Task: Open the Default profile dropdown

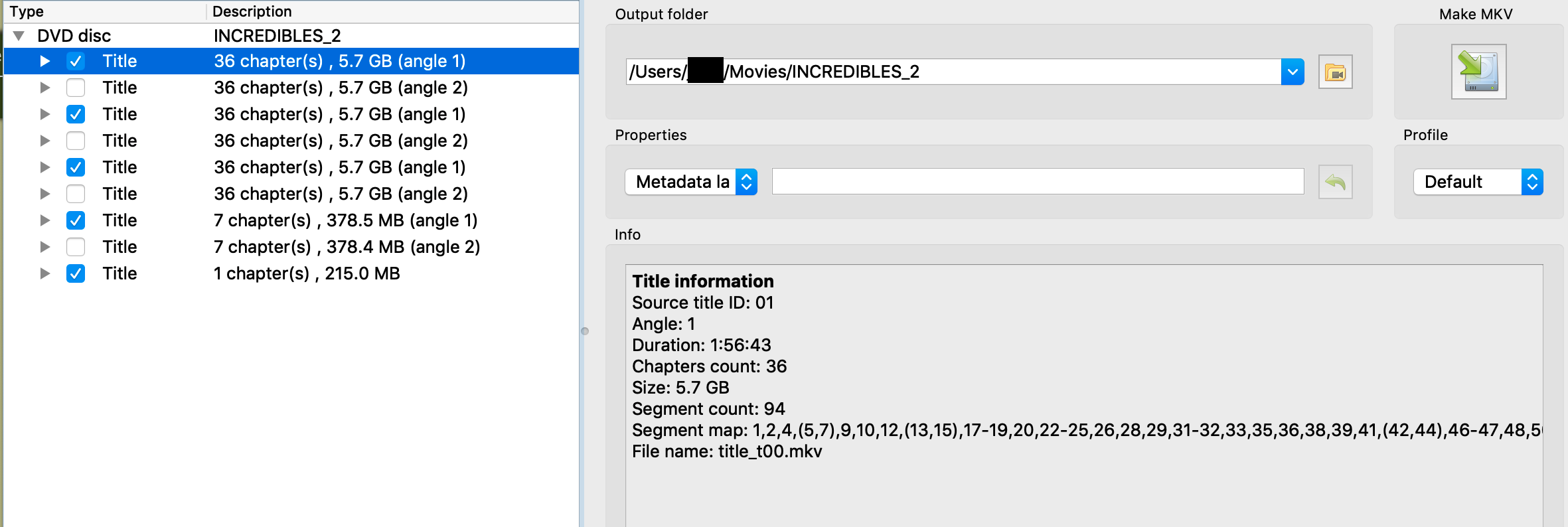Action: 1478,182
